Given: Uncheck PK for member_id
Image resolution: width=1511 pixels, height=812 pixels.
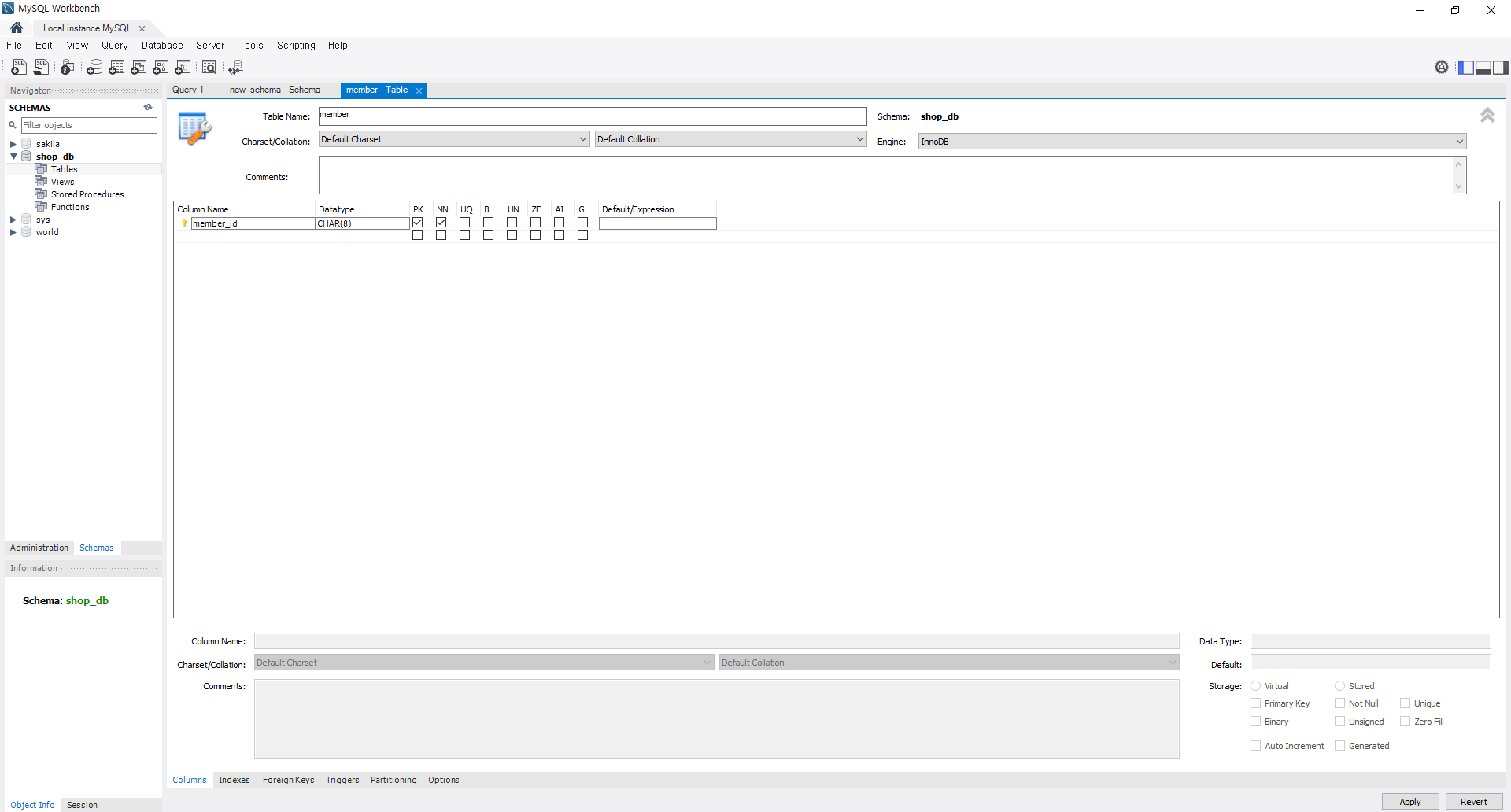Looking at the screenshot, I should 418,223.
